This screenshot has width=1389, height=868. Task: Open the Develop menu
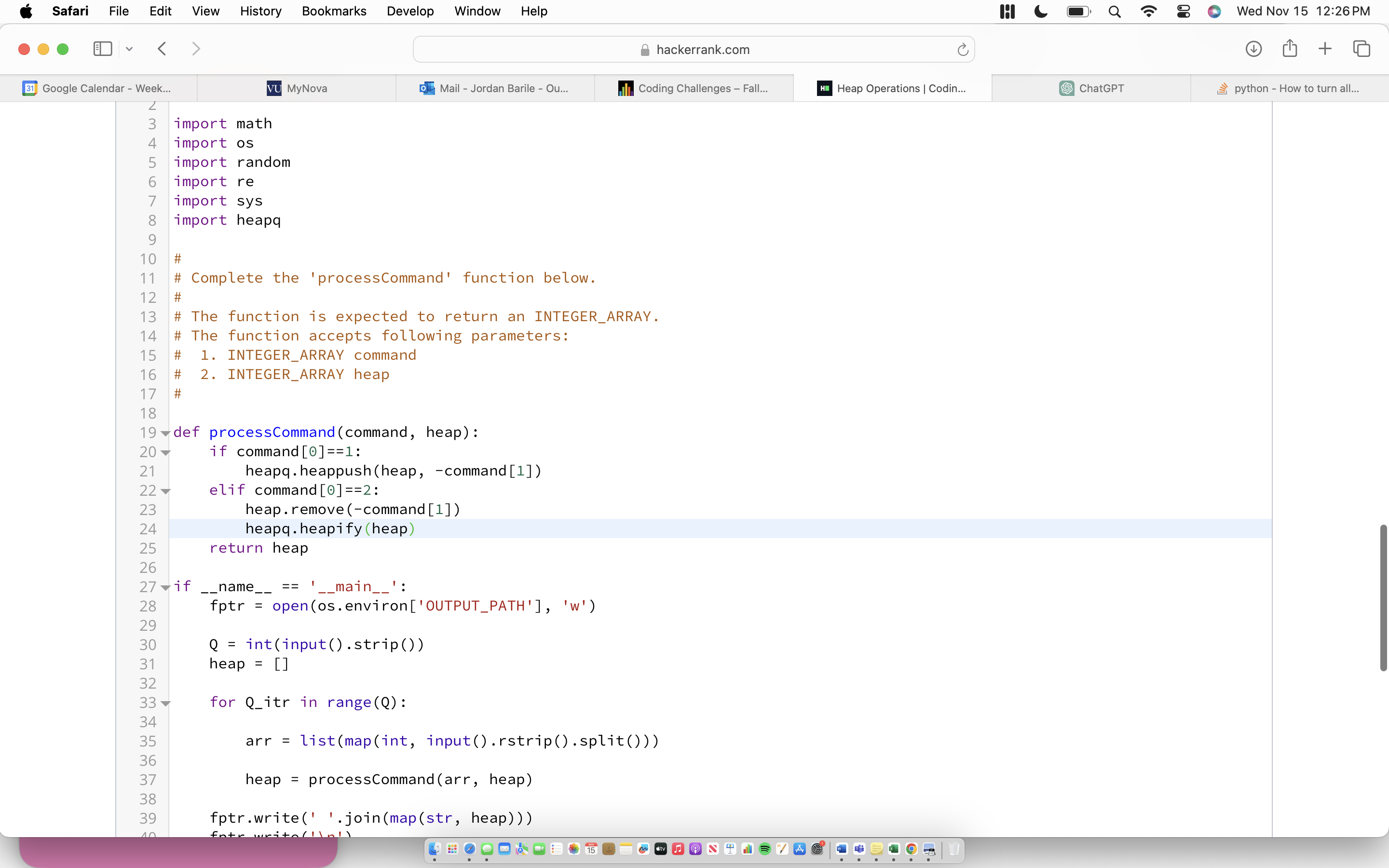pos(410,12)
